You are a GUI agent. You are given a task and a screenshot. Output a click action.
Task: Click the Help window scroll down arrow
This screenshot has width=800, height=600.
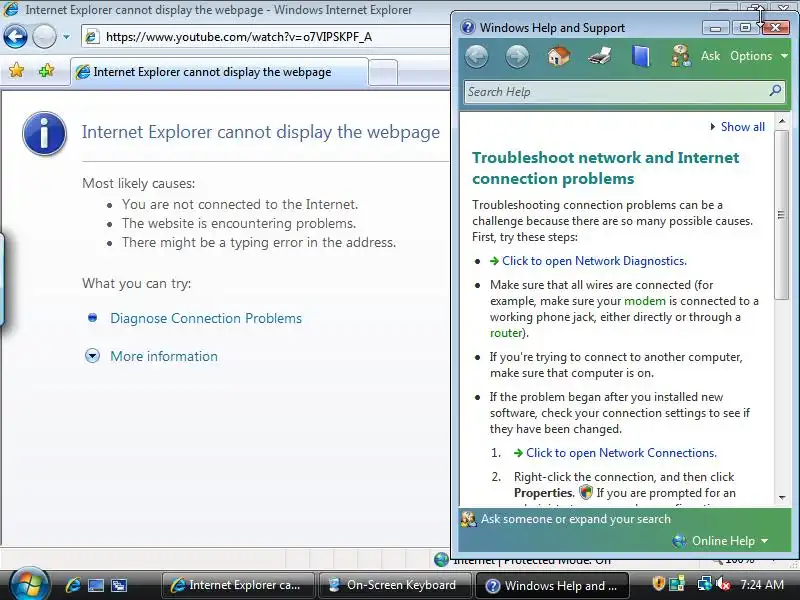pyautogui.click(x=782, y=497)
